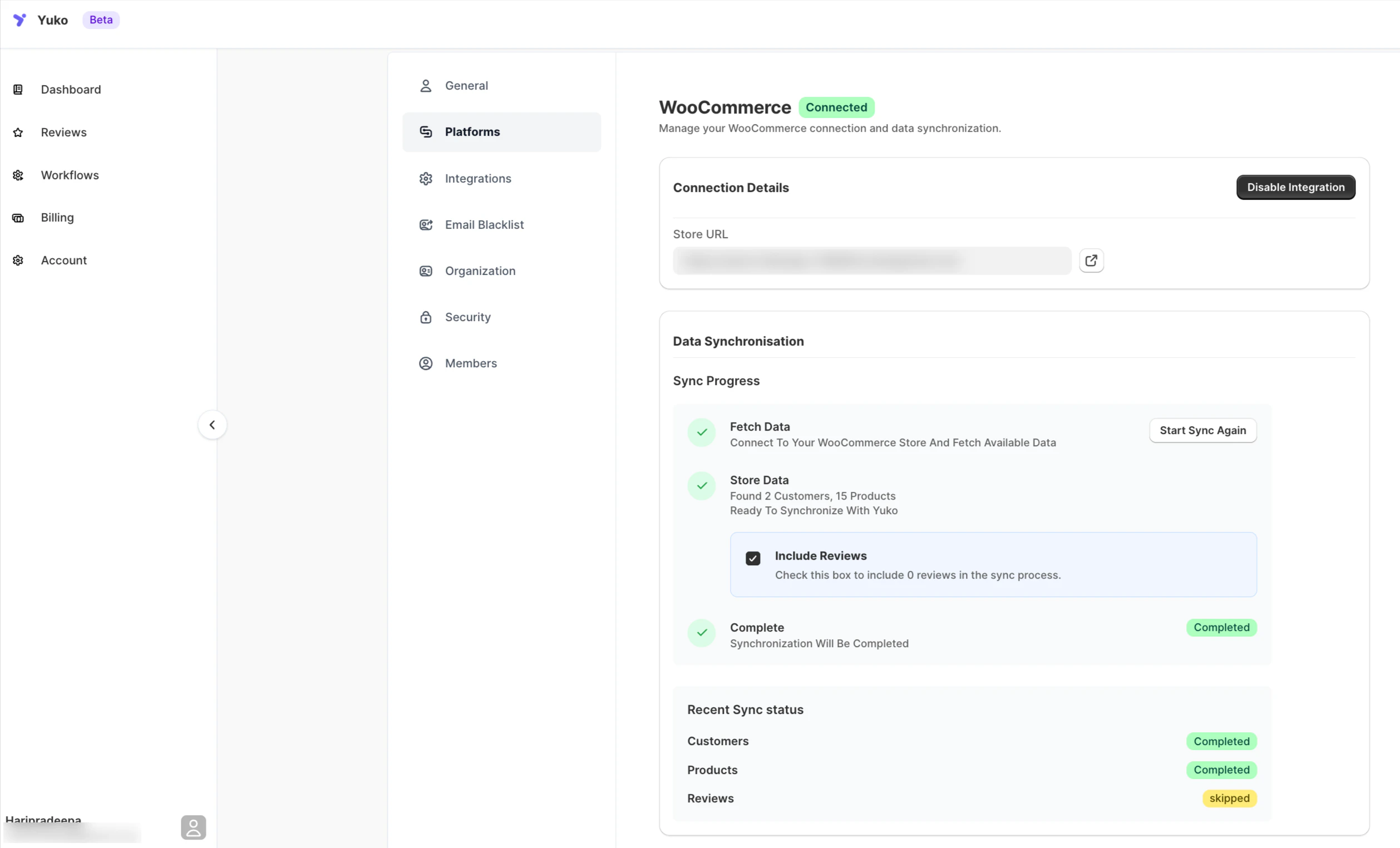Click the Yuko logo icon
The image size is (1400, 848).
(19, 20)
